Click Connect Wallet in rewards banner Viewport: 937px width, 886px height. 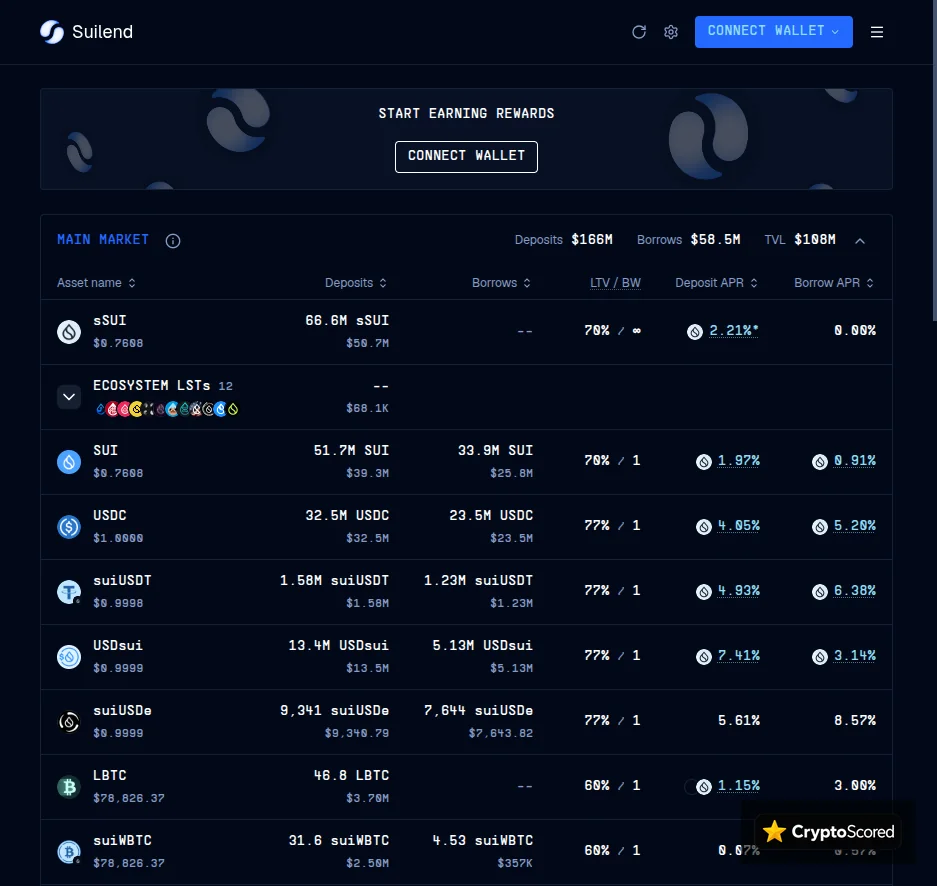466,157
